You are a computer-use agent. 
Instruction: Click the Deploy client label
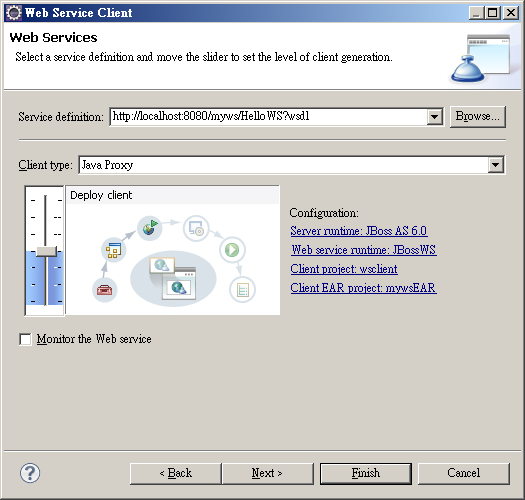pyautogui.click(x=101, y=195)
